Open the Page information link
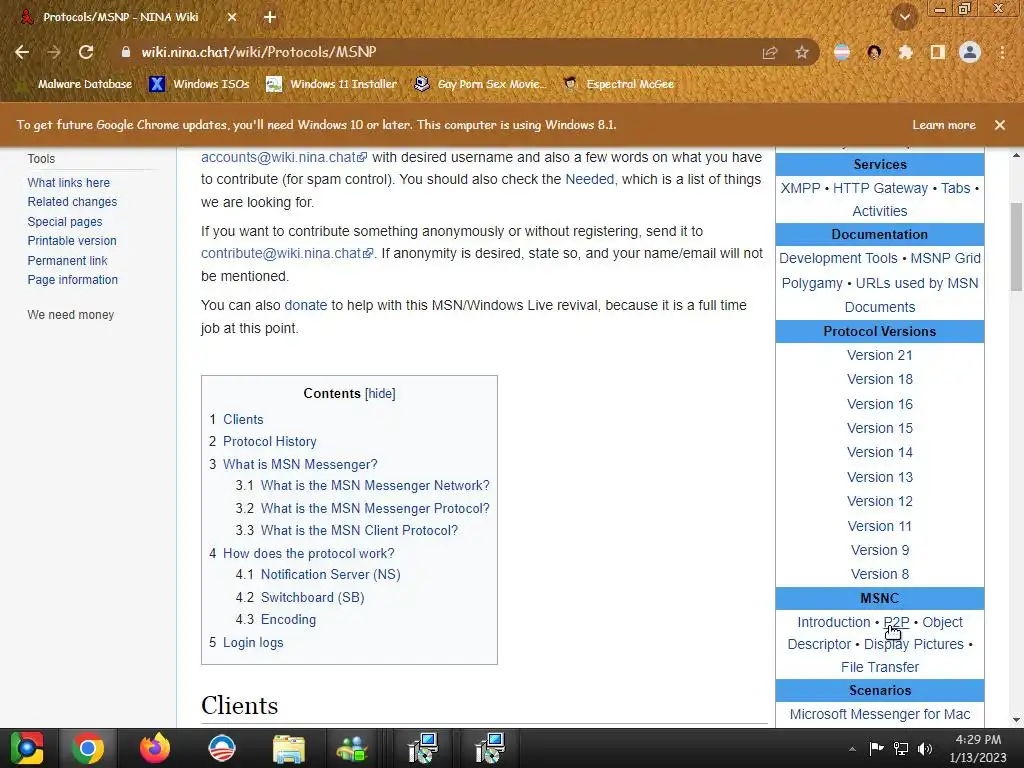Screen dimensions: 1024x768 tap(72, 280)
